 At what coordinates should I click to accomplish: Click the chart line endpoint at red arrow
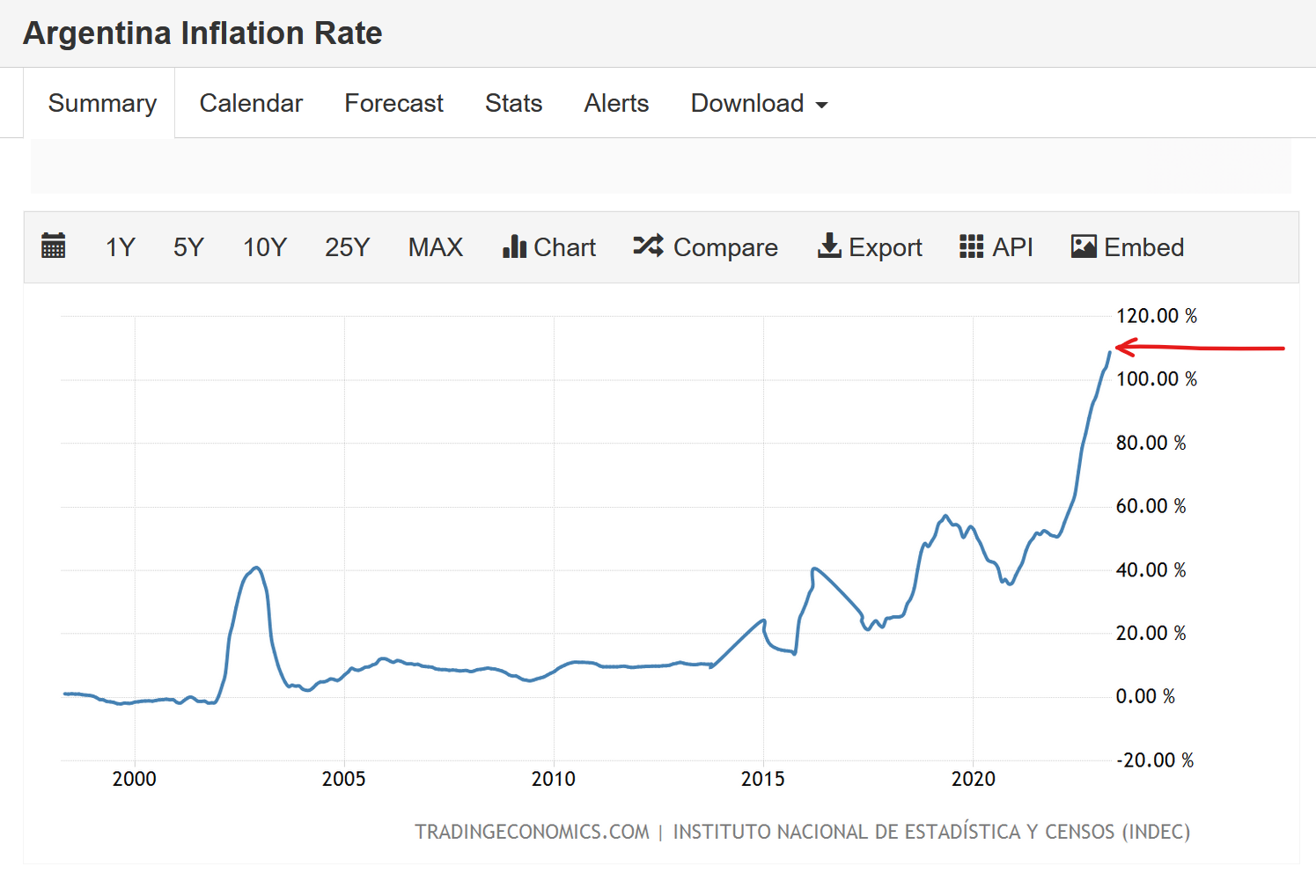pyautogui.click(x=1109, y=353)
